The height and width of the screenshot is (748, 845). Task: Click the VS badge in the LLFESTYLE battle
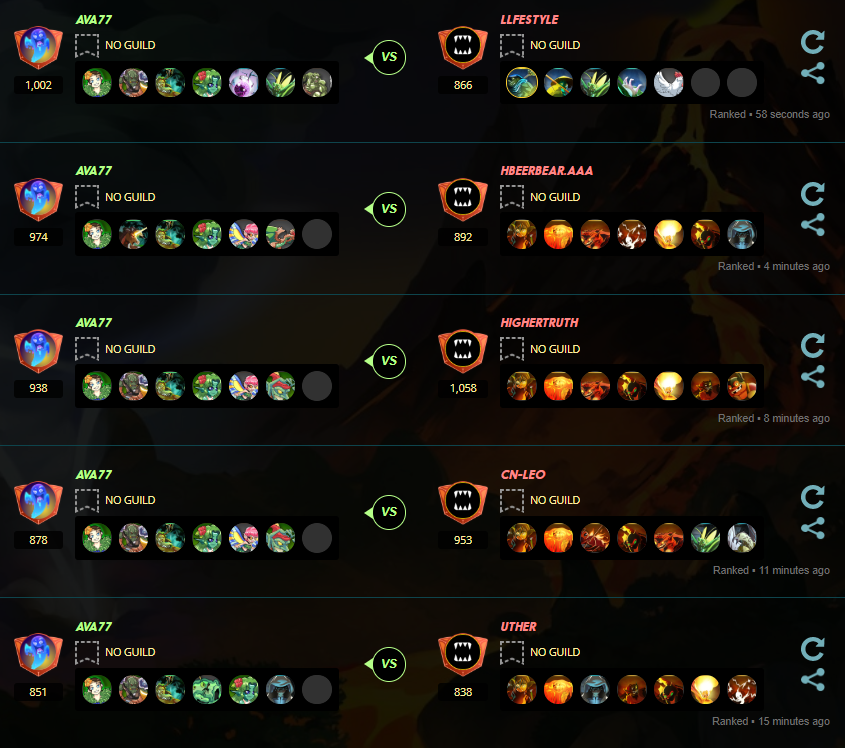click(389, 57)
